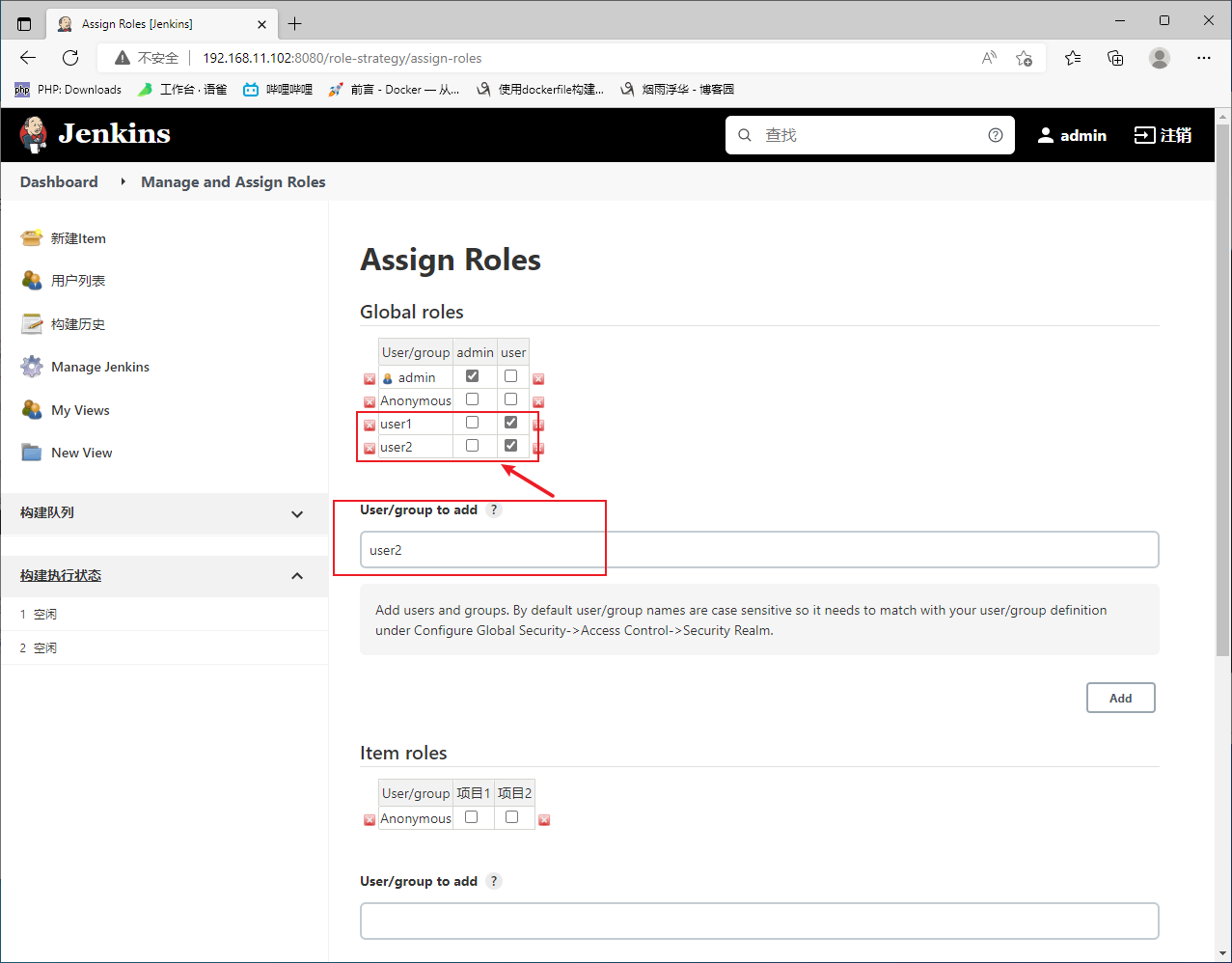Add page to favorites star icon
The width and height of the screenshot is (1232, 963).
pos(1025,58)
